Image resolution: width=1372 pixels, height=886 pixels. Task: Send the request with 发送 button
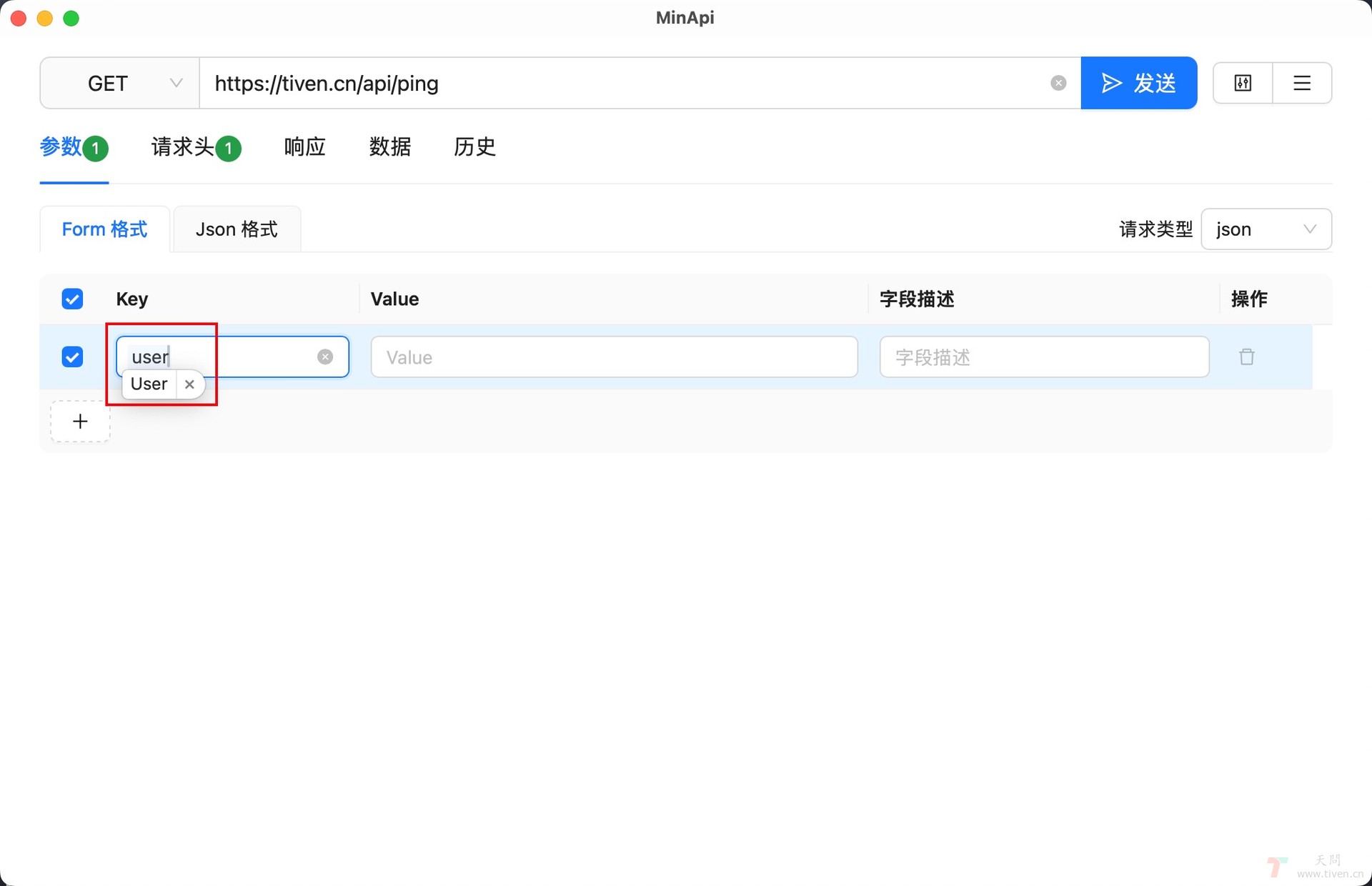(x=1139, y=84)
